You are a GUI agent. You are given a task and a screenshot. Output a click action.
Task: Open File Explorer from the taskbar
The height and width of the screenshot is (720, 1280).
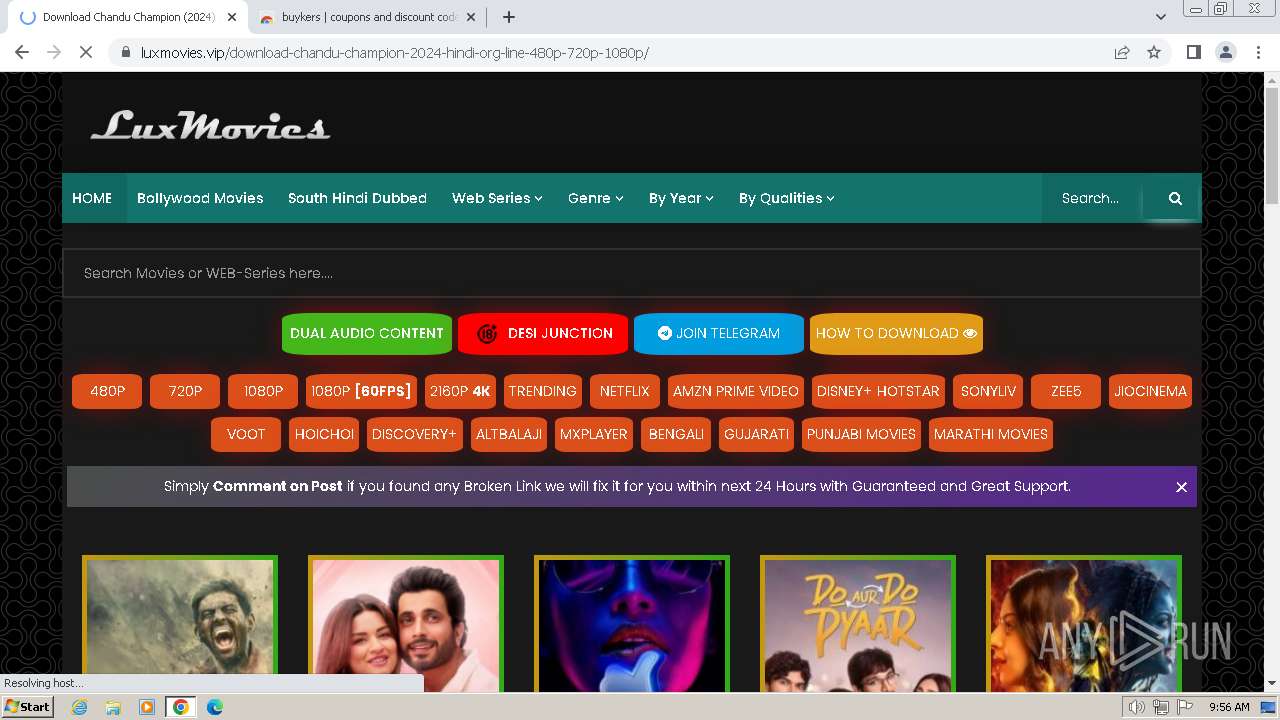(x=113, y=707)
